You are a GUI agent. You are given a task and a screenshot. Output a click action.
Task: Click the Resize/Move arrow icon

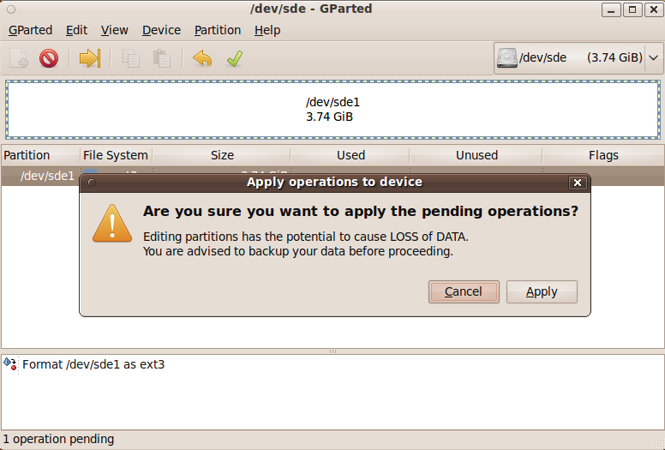pyautogui.click(x=90, y=58)
